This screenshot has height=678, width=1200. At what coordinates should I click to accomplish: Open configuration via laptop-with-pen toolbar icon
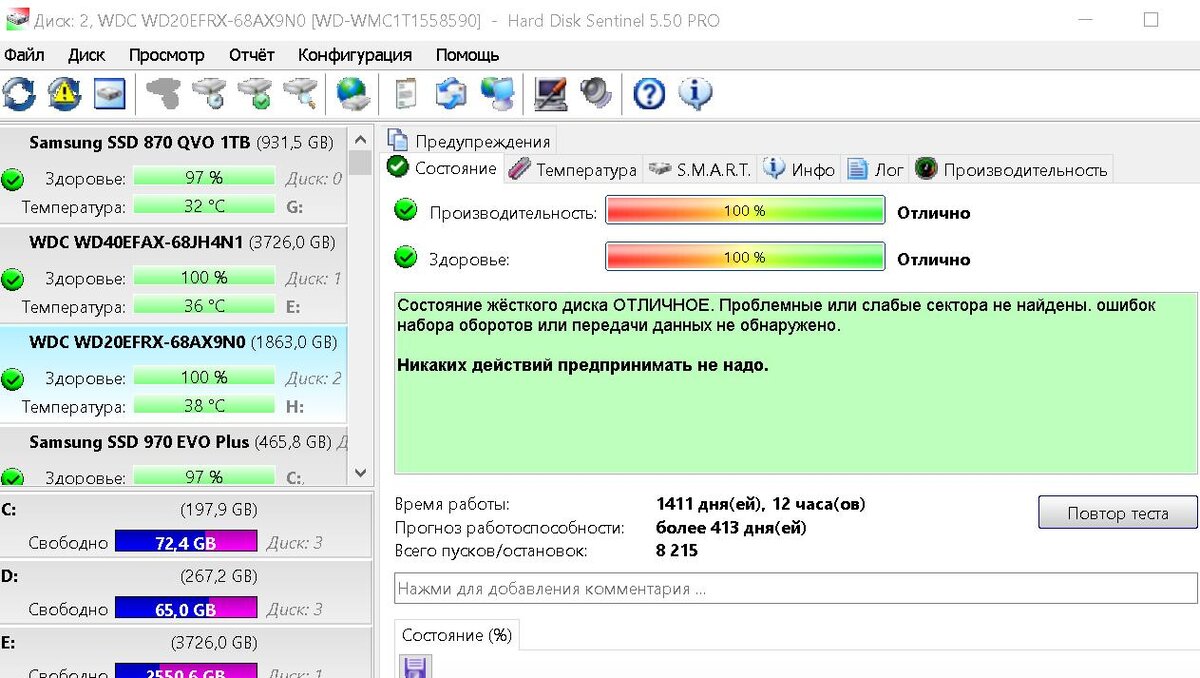point(550,94)
